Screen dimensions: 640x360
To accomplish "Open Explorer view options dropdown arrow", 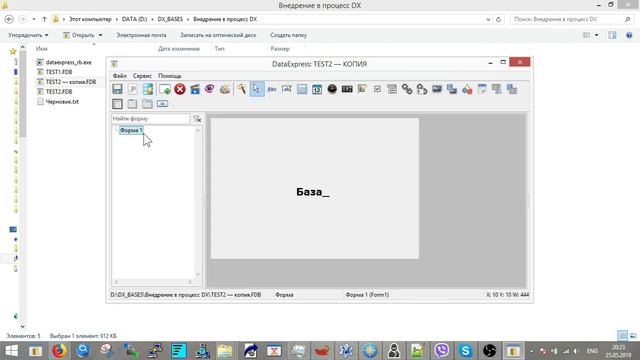I will pyautogui.click(x=596, y=35).
